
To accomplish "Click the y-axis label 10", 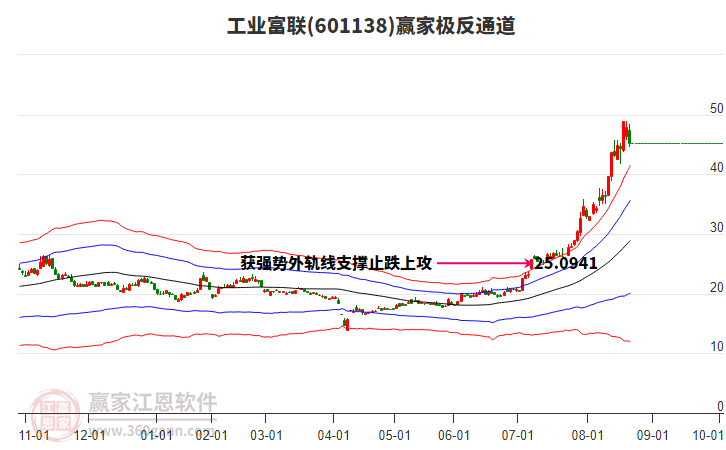I will [716, 346].
